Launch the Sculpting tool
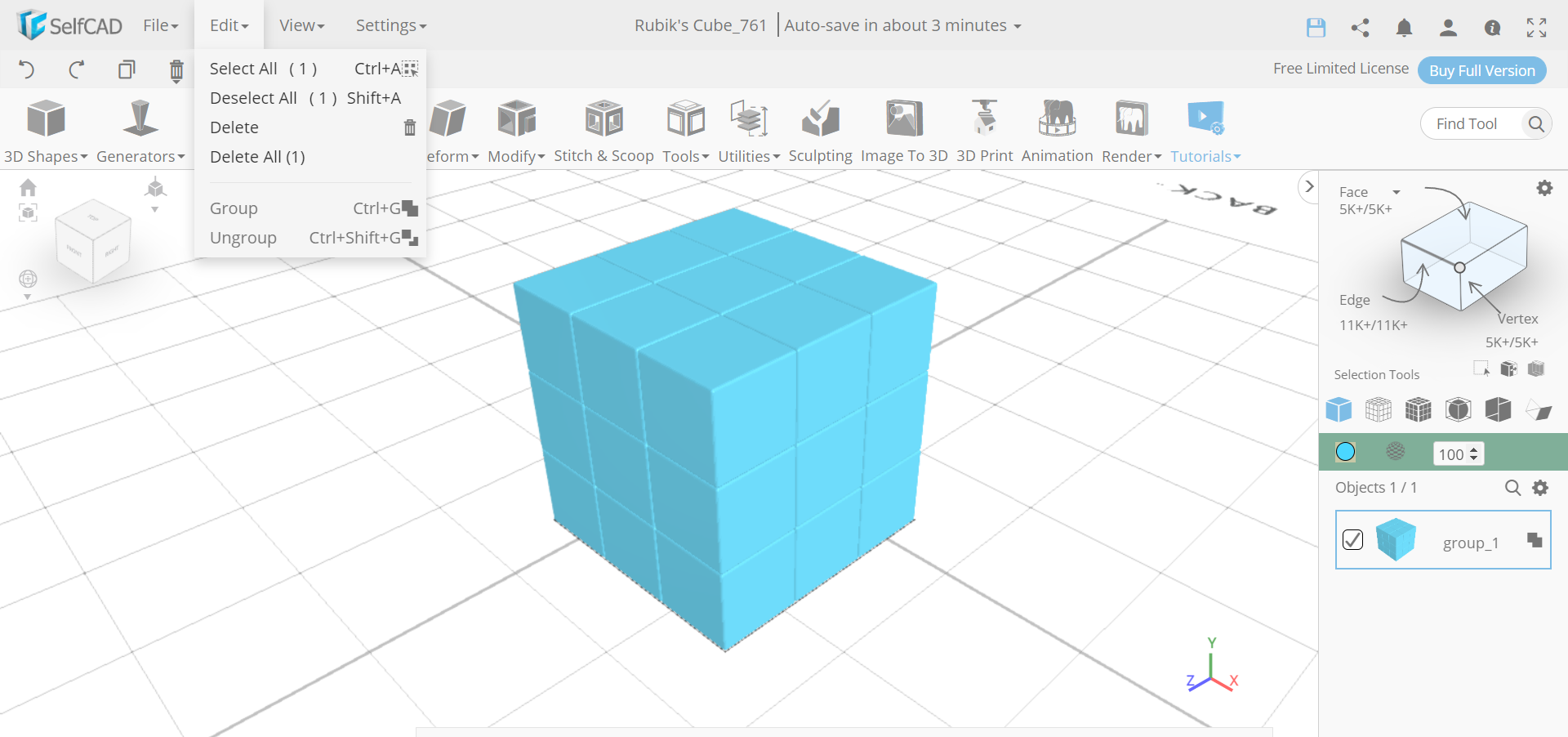The height and width of the screenshot is (737, 1568). [821, 118]
